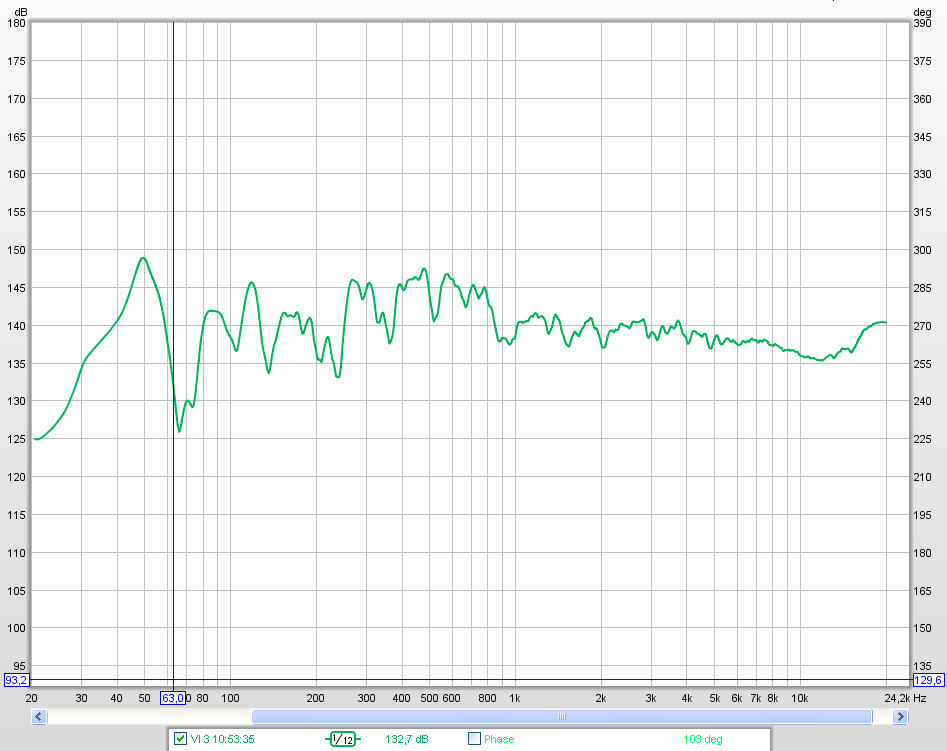Image resolution: width=947 pixels, height=751 pixels.
Task: Click the 1/12 smoothing indicator icon
Action: pyautogui.click(x=342, y=739)
